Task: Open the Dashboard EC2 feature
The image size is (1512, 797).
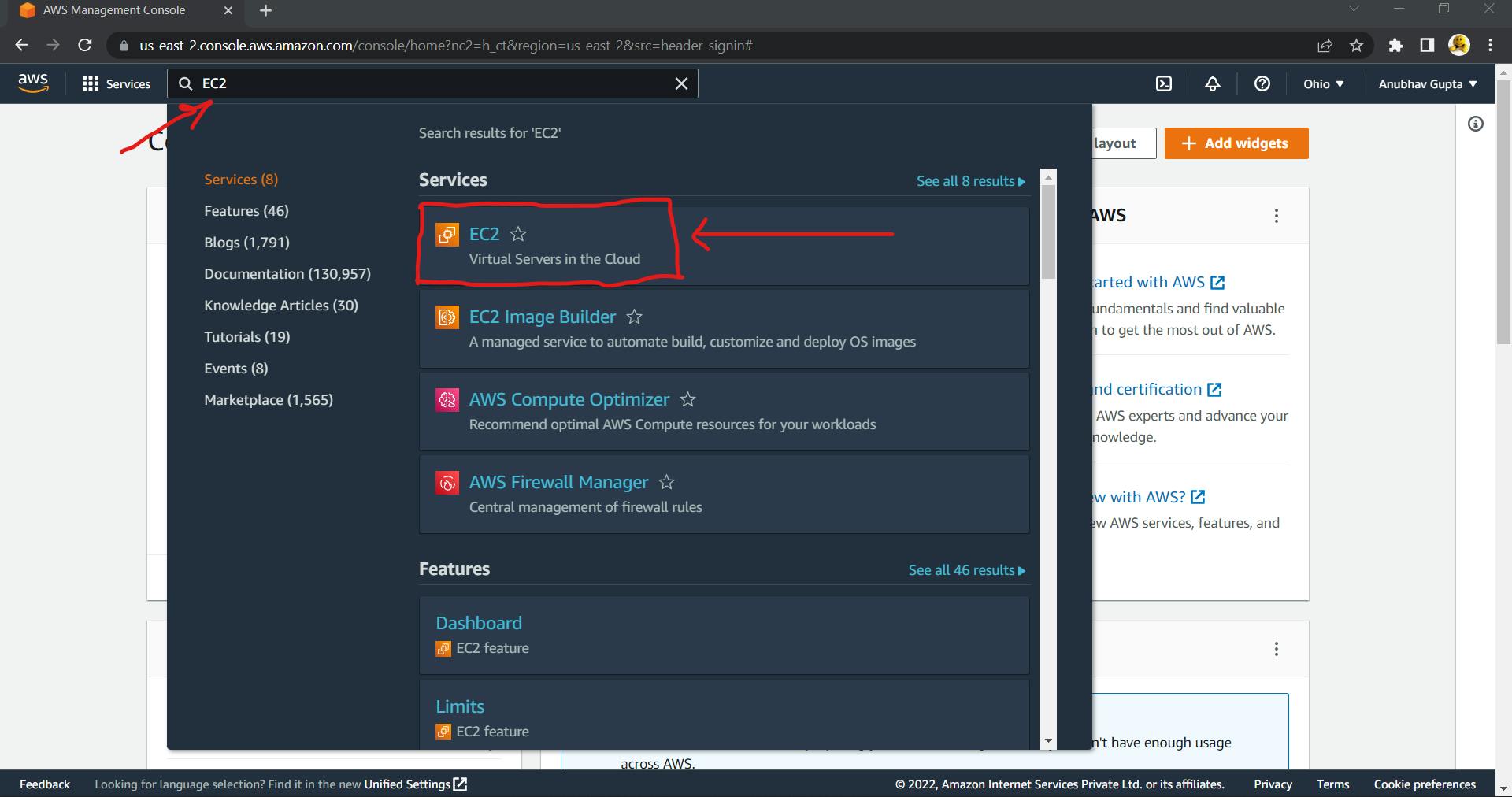Action: tap(479, 623)
